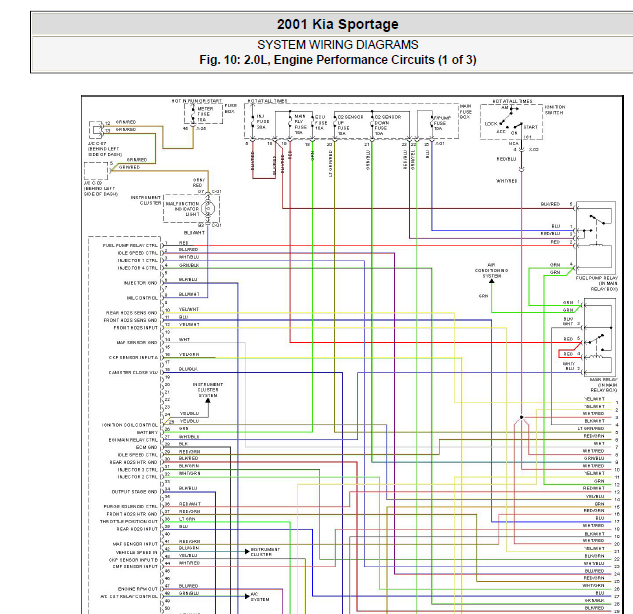Click the fuel pump relay switch symbol
Screen dimensions: 633x614
(598, 220)
